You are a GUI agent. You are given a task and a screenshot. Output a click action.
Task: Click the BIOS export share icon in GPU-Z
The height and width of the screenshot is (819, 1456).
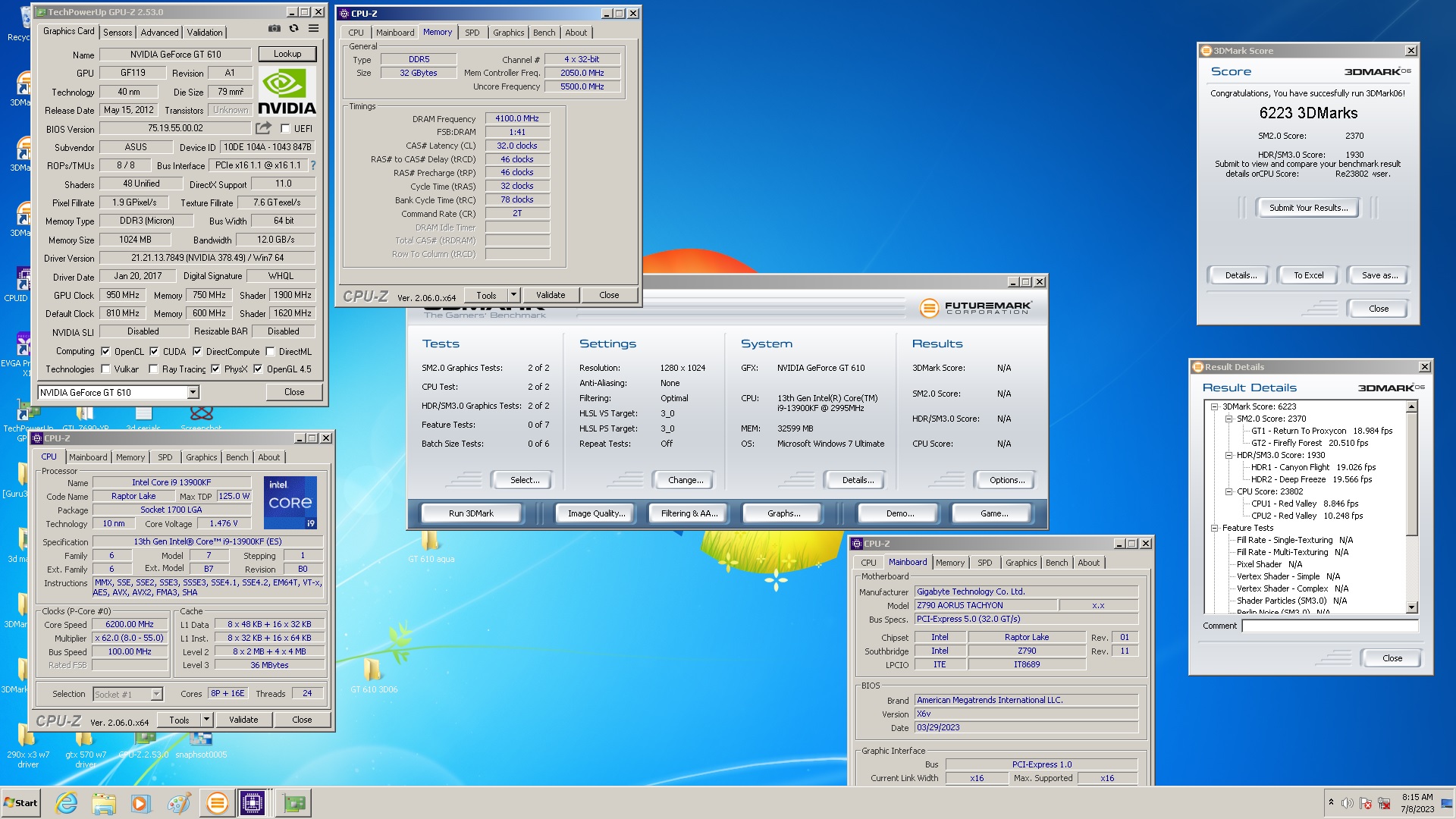point(263,128)
